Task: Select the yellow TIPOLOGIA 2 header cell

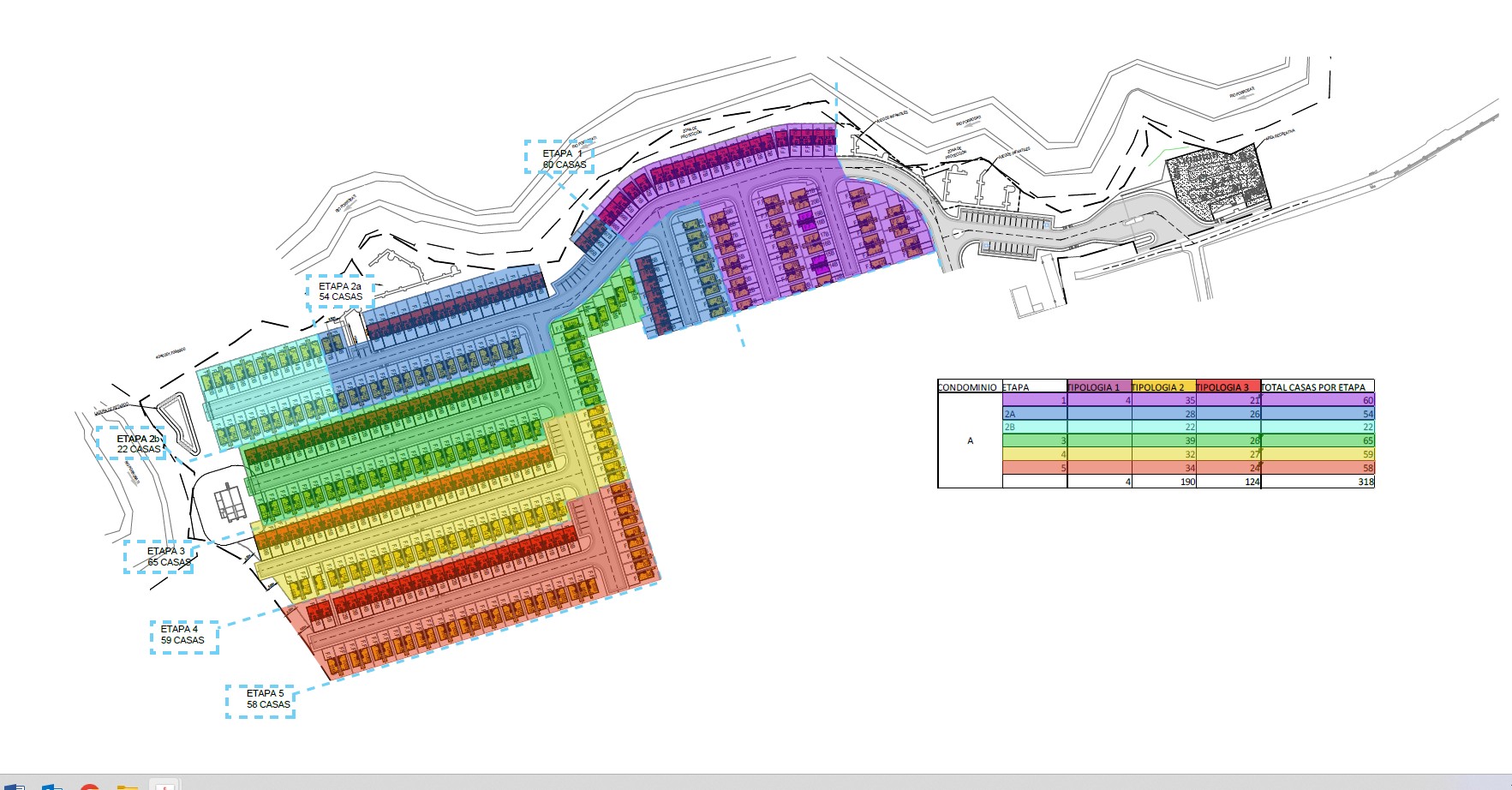Action: [1162, 387]
